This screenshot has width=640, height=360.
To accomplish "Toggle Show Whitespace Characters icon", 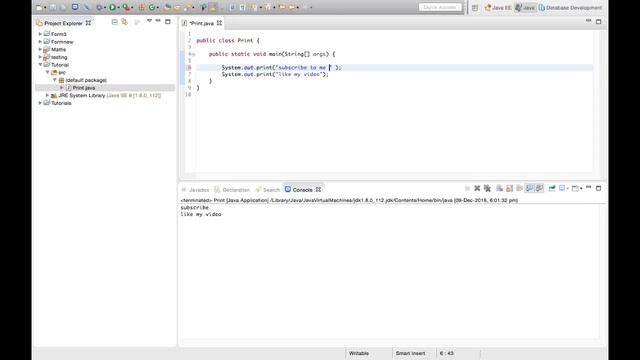I will [x=242, y=7].
